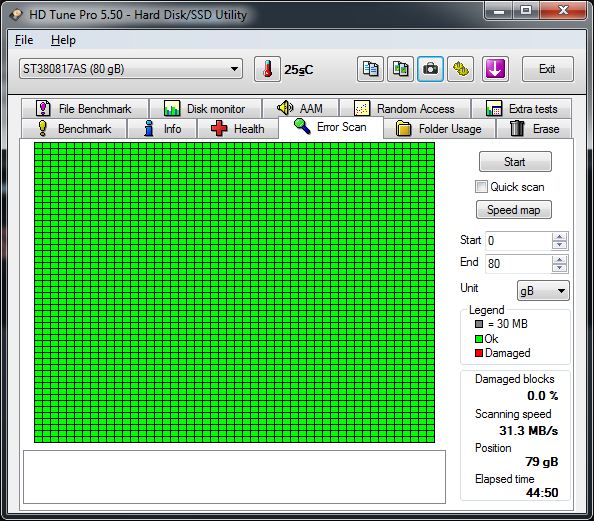Viewport: 594px width, 521px height.
Task: Open the Speed map button
Action: point(514,210)
